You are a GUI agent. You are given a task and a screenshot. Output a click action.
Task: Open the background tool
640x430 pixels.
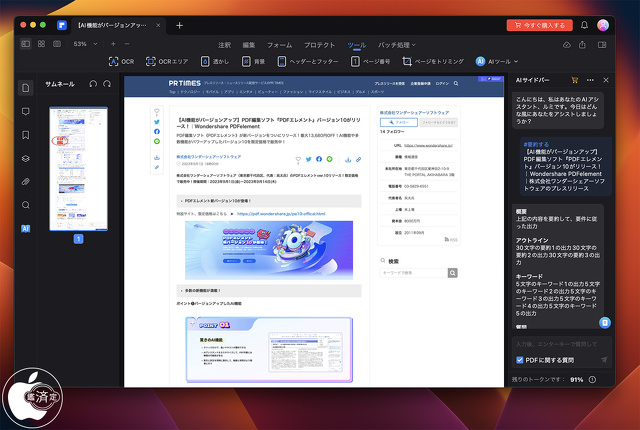coord(253,62)
